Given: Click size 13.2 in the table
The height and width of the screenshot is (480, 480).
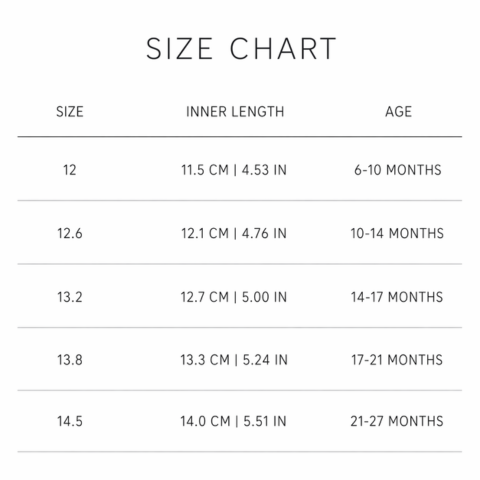Looking at the screenshot, I should (70, 297).
